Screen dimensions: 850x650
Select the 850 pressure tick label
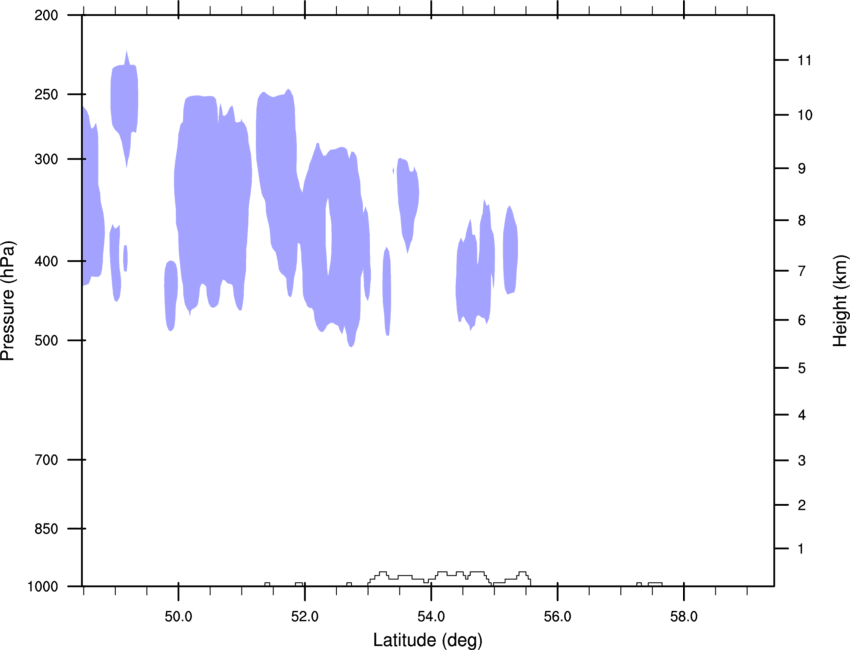(46, 529)
